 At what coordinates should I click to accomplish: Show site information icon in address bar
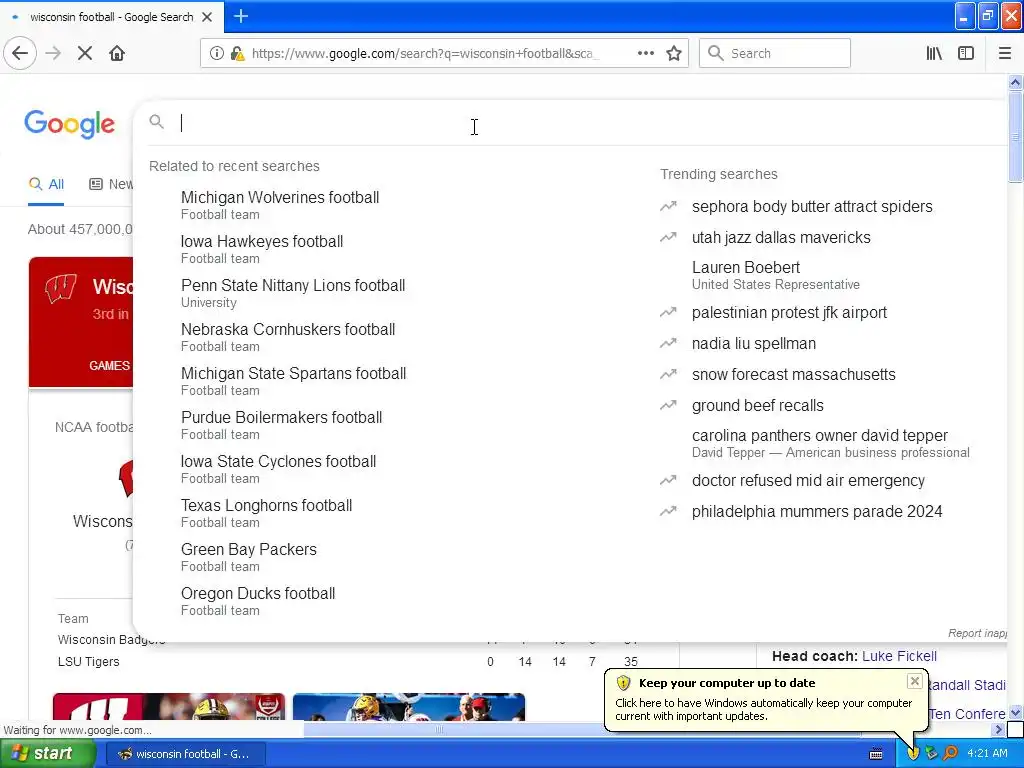(216, 54)
